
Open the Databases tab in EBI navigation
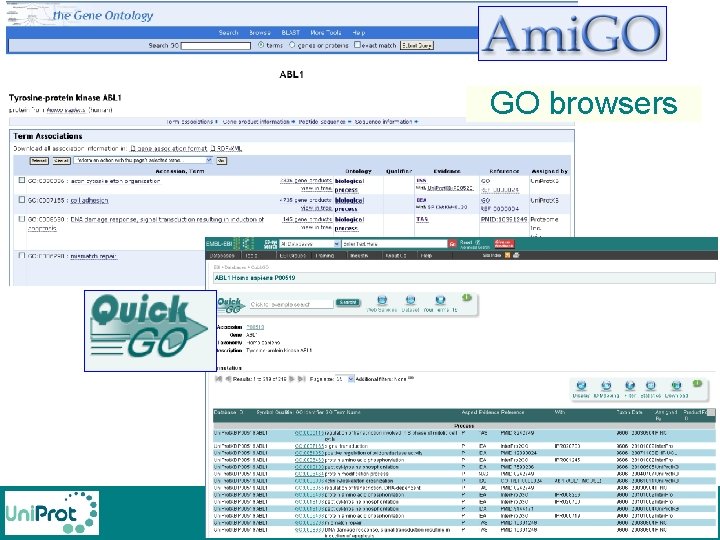pyautogui.click(x=222, y=255)
